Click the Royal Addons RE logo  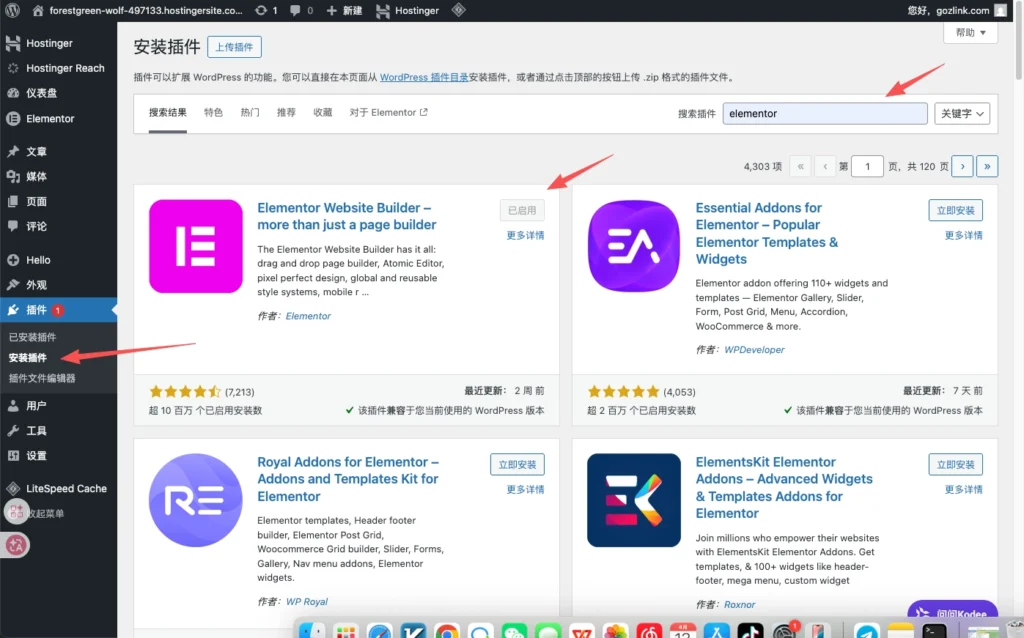click(195, 500)
